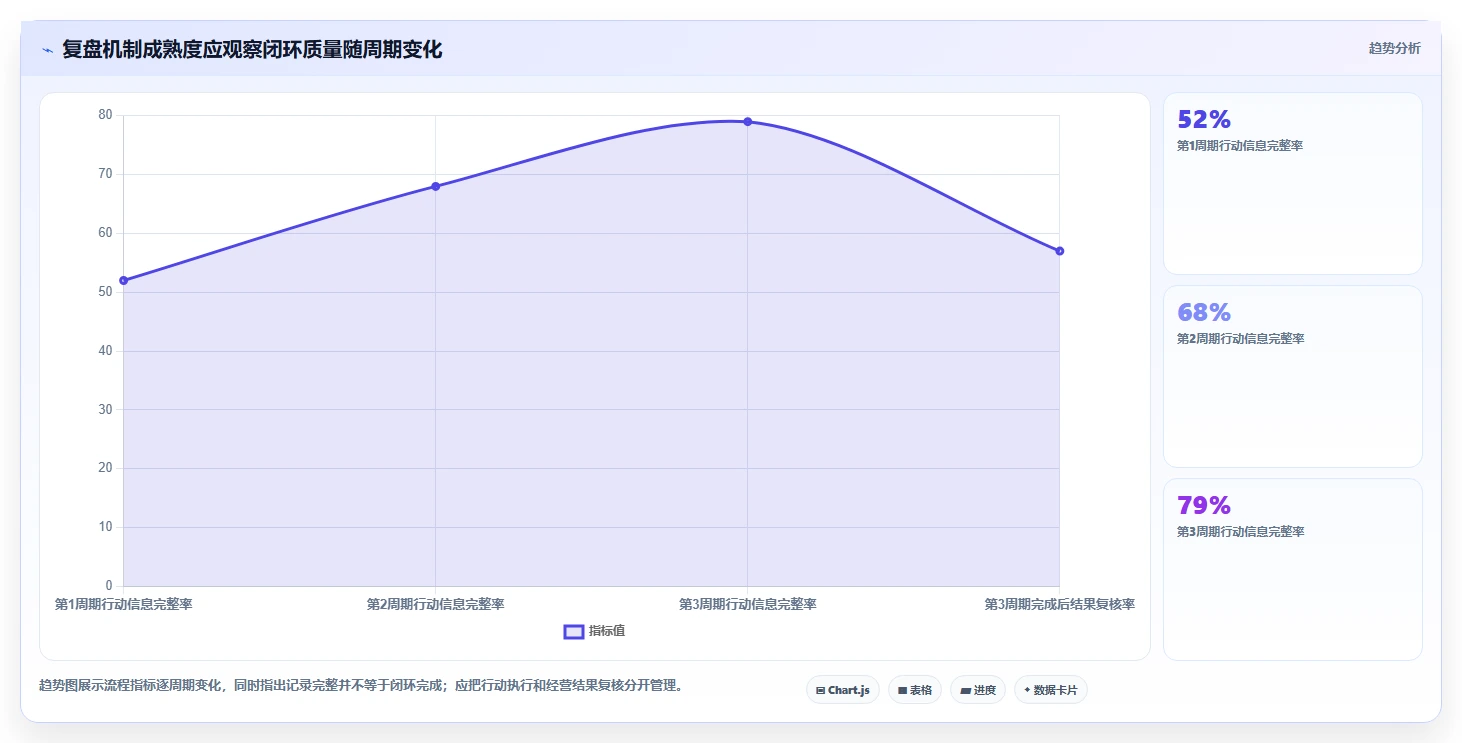The width and height of the screenshot is (1462, 743).
Task: Click the peak data point for 第3周期行动信息完整率
Action: pos(747,121)
